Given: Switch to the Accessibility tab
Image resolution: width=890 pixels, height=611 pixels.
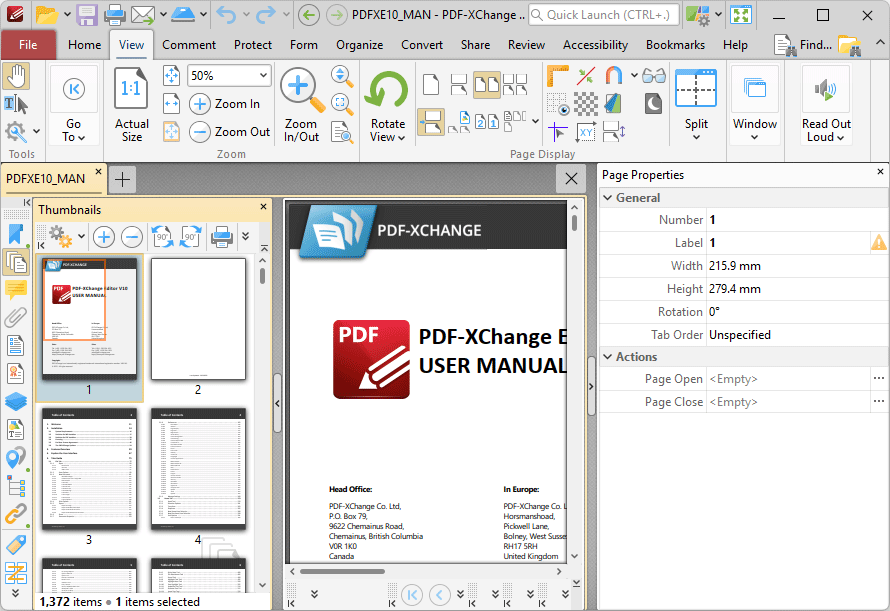Looking at the screenshot, I should coord(595,45).
